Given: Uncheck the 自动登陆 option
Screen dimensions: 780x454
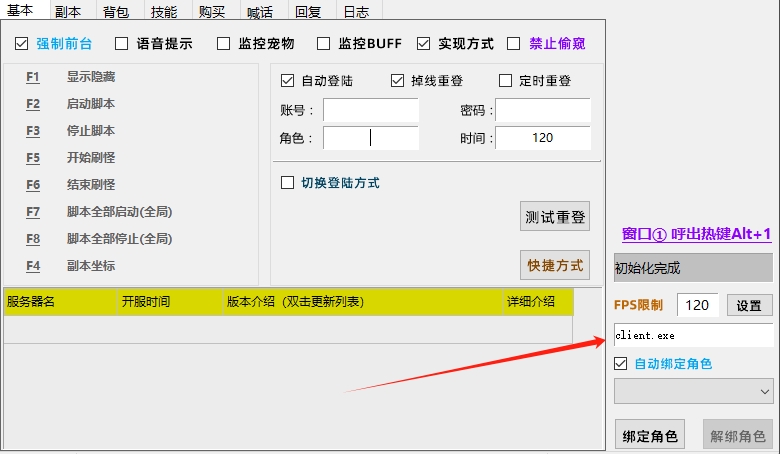Looking at the screenshot, I should coord(288,81).
